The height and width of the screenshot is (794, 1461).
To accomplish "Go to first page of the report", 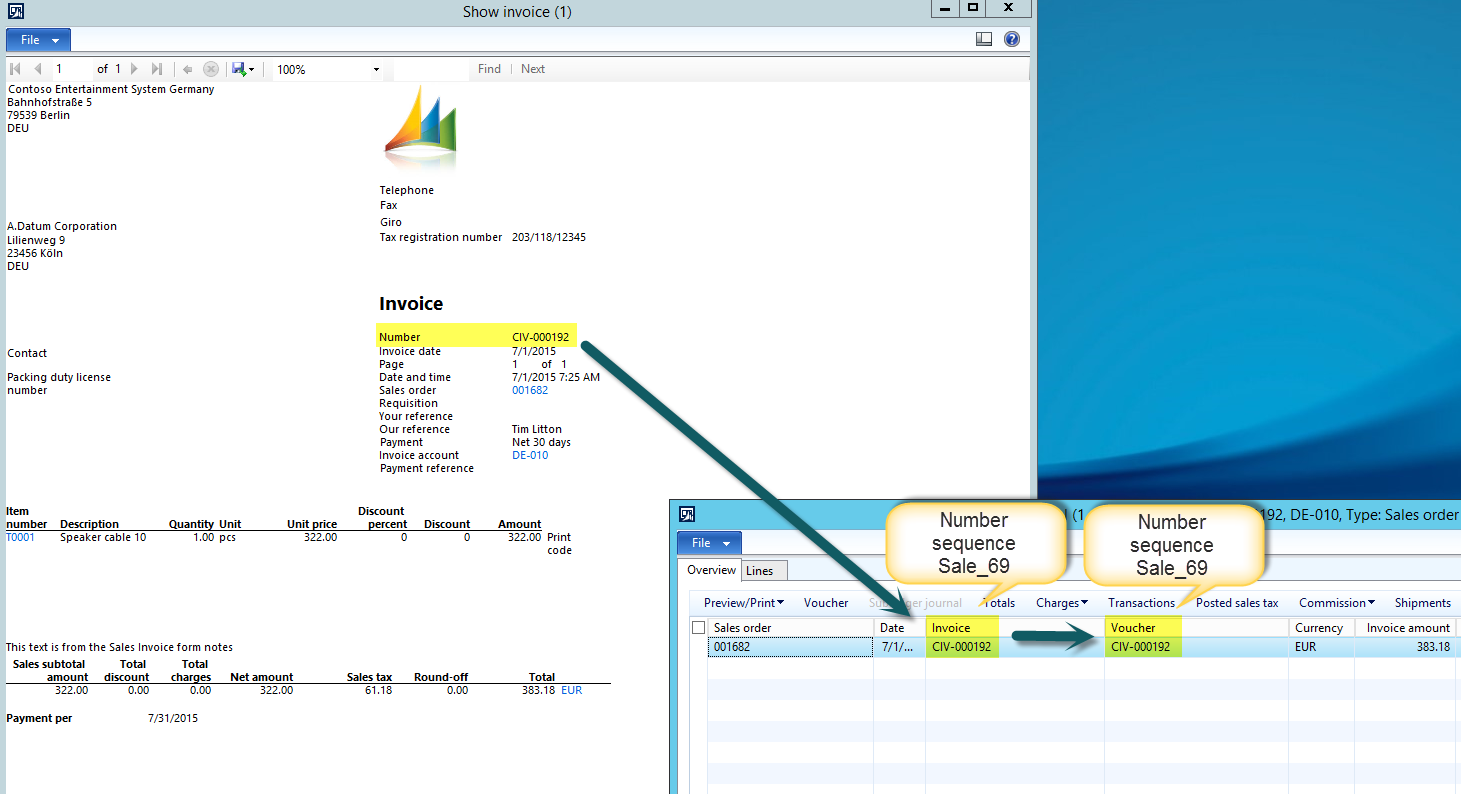I will (15, 69).
